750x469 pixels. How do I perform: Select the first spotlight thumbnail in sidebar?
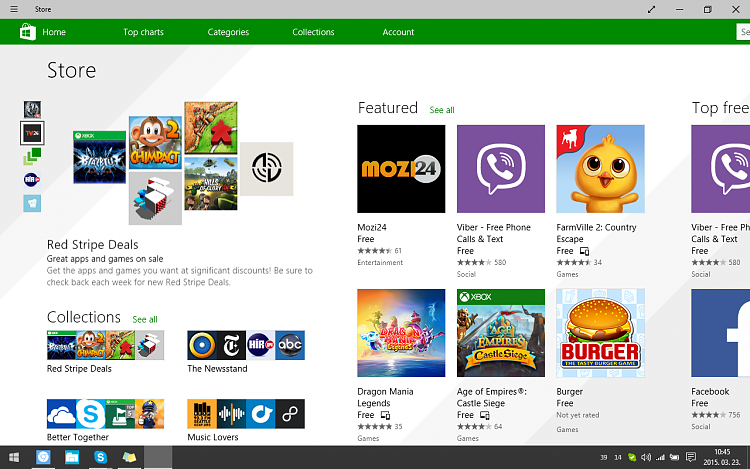click(x=33, y=109)
